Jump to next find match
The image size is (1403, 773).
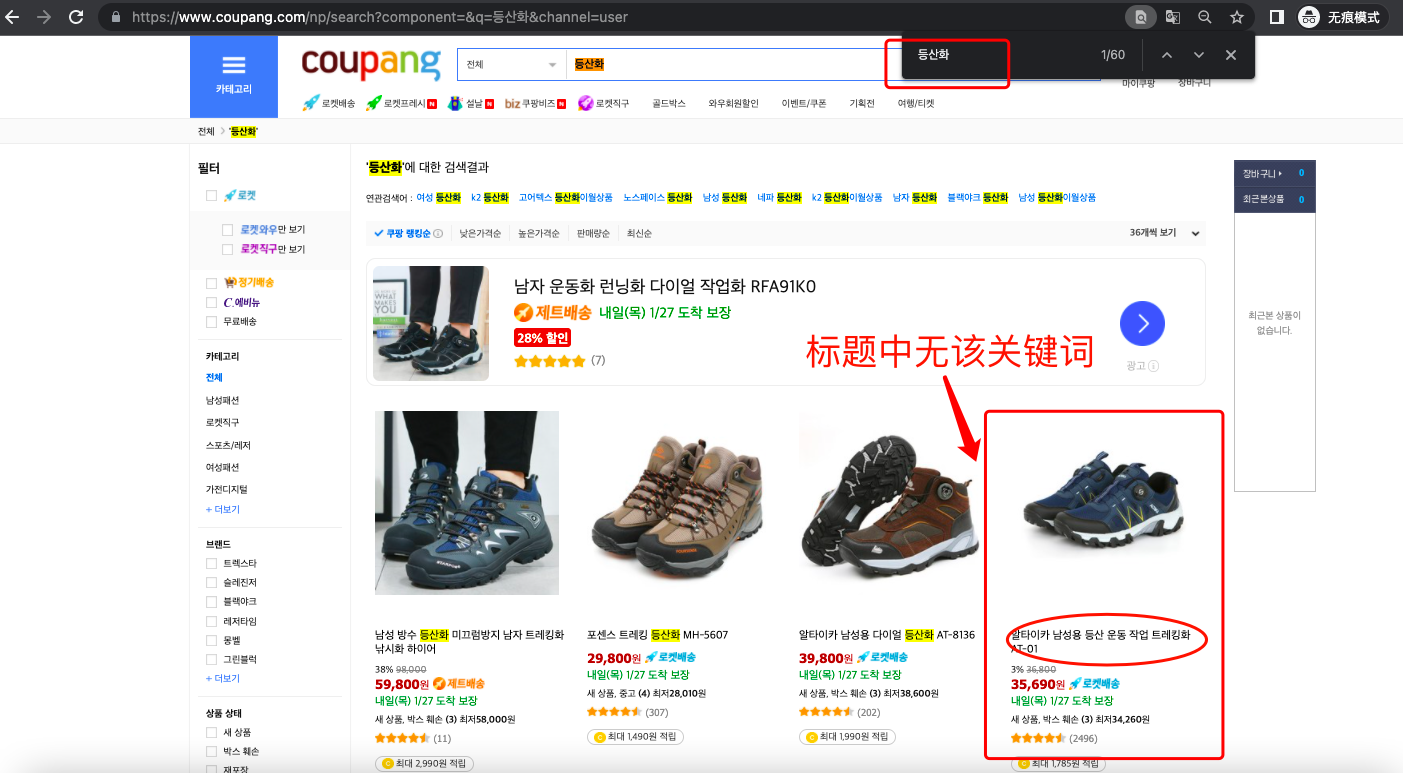pyautogui.click(x=1199, y=55)
